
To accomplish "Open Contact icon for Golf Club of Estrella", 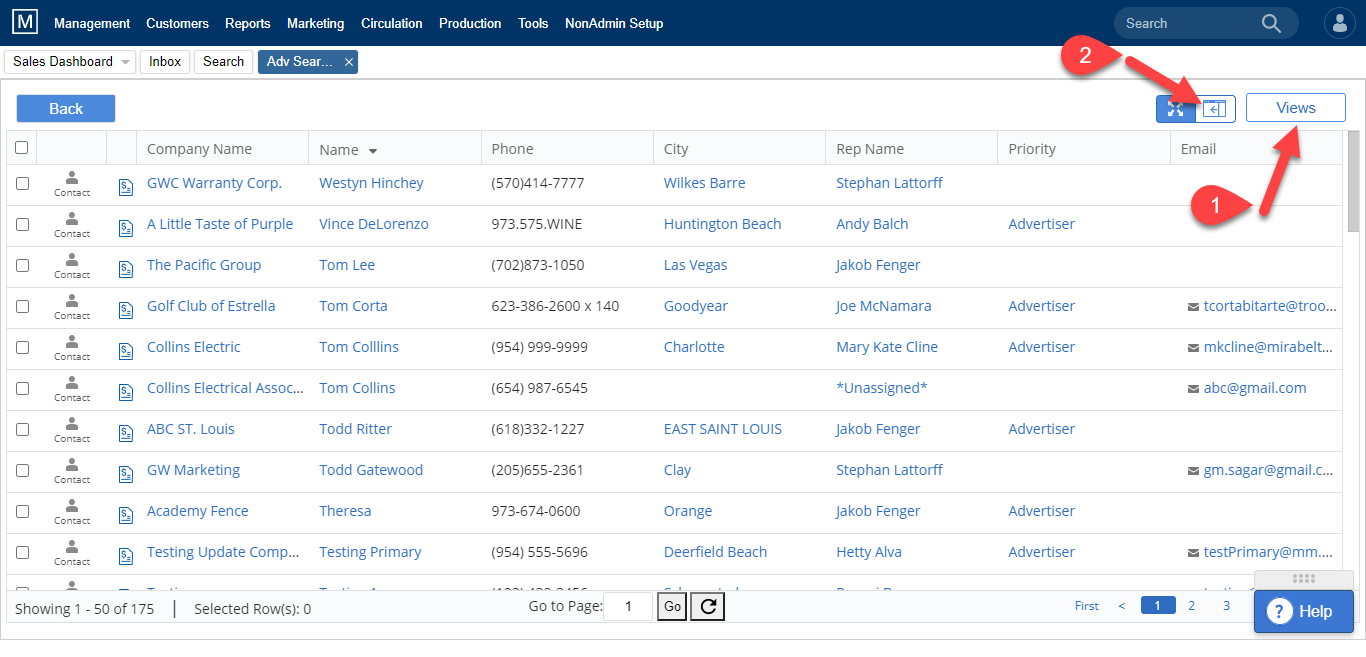I will click(x=72, y=307).
